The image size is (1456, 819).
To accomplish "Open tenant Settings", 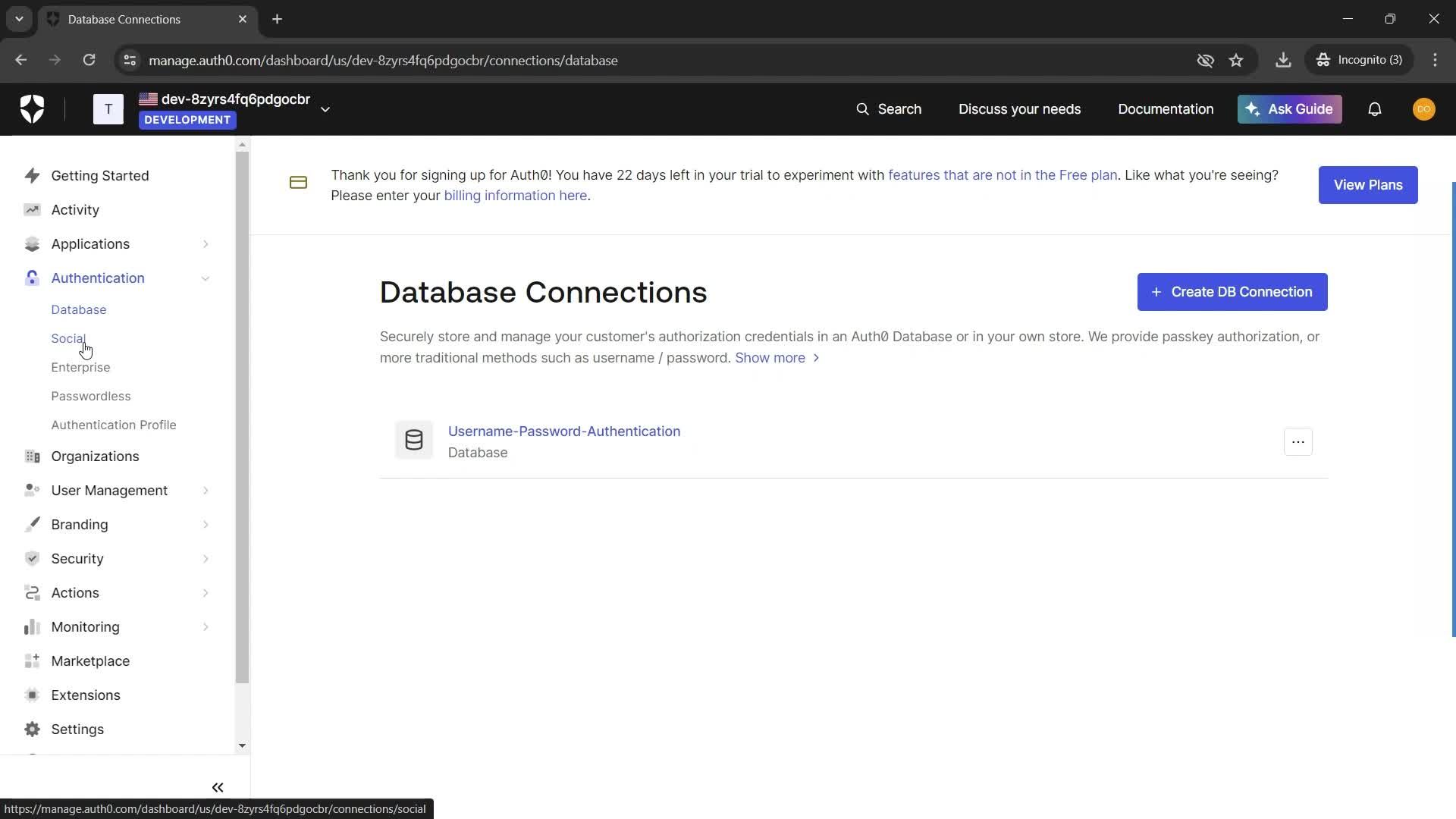I will point(77,730).
